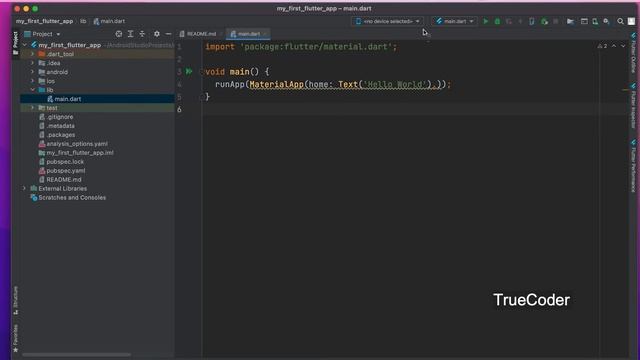Place cursor on empty line 6

pos(400,109)
